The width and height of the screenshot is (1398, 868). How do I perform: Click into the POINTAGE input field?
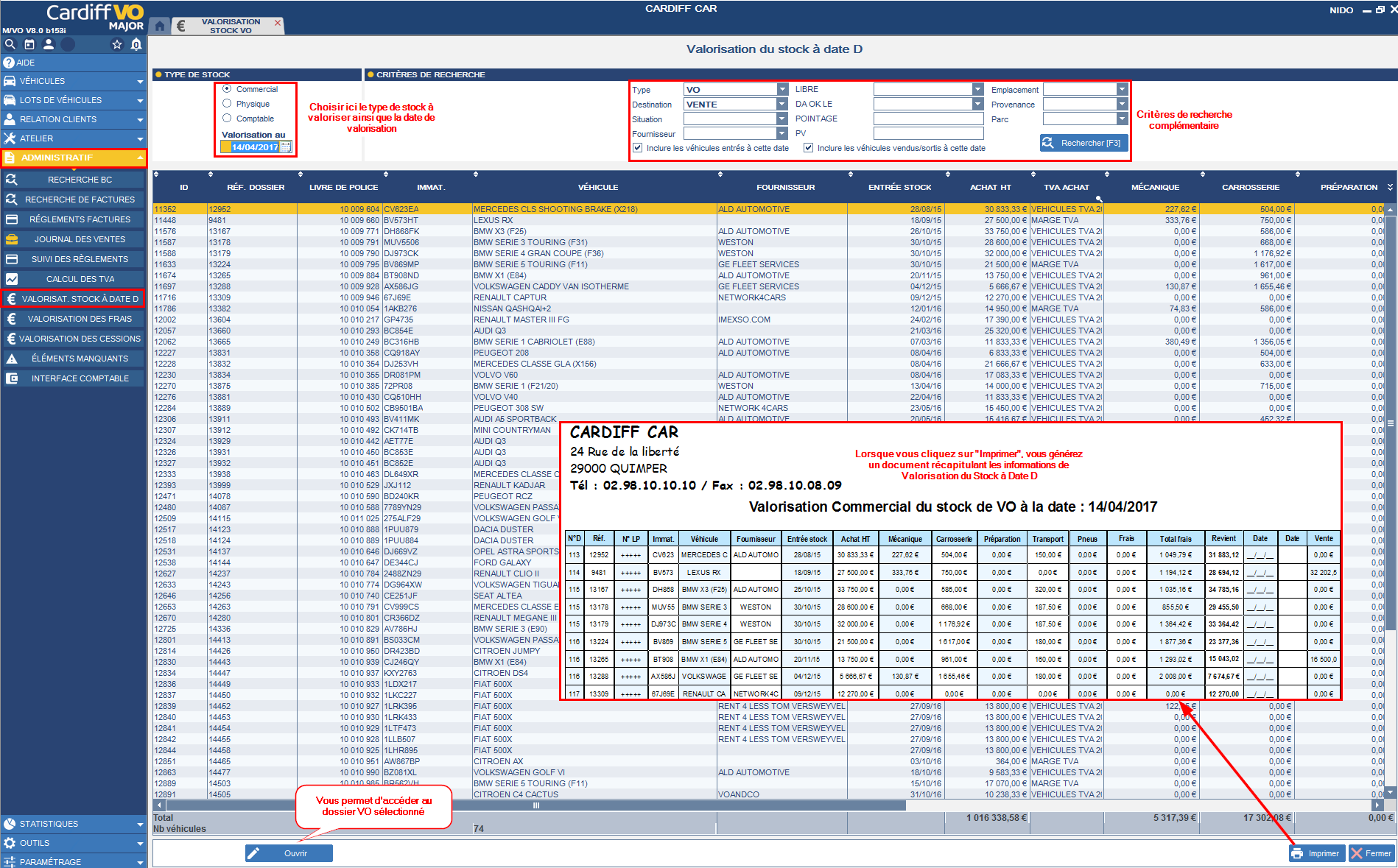click(x=929, y=119)
